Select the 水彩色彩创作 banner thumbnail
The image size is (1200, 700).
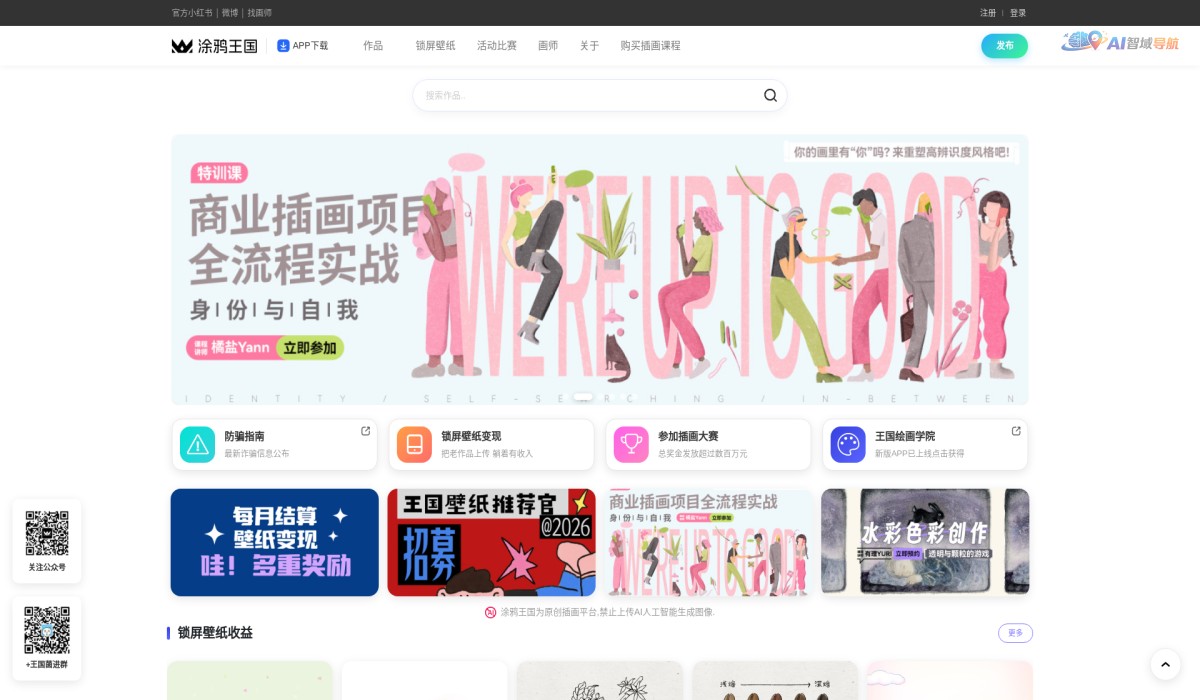pos(924,542)
